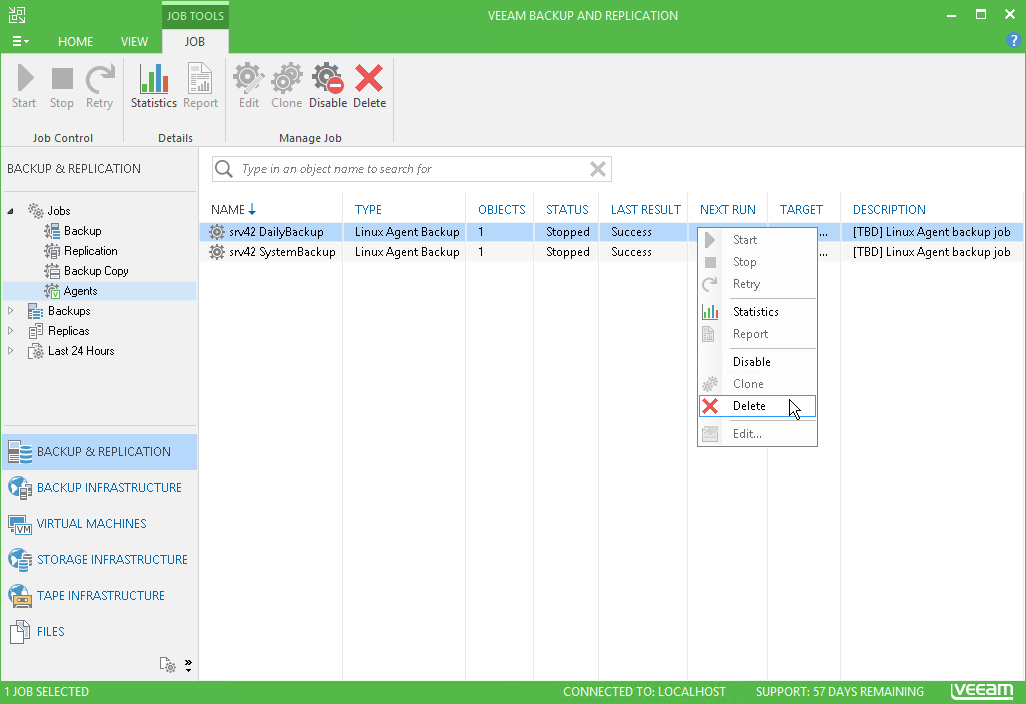Open the Tape Infrastructure view
This screenshot has height=704, width=1026.
click(99, 595)
